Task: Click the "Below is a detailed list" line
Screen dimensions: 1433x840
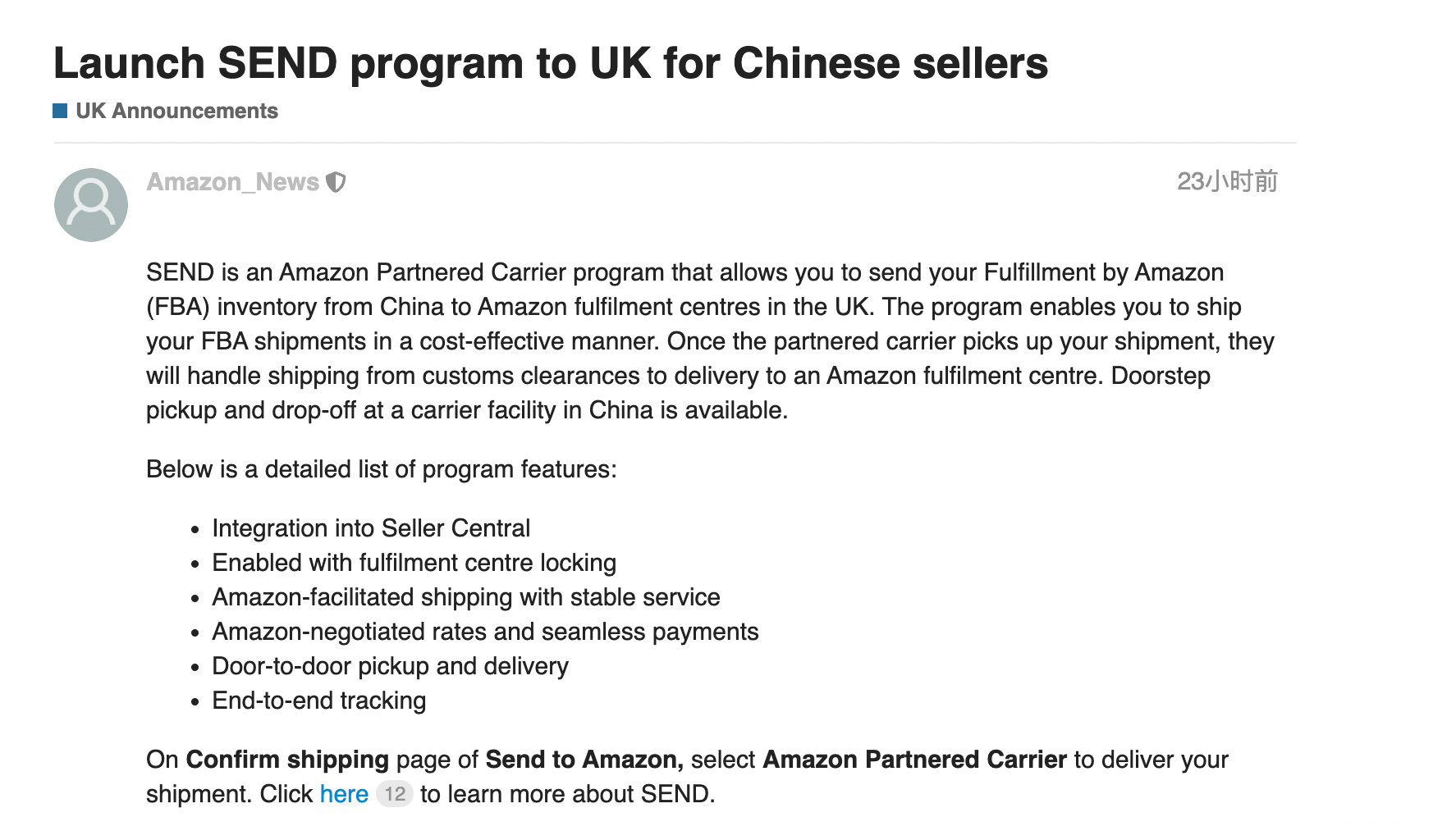Action: pyautogui.click(x=381, y=469)
